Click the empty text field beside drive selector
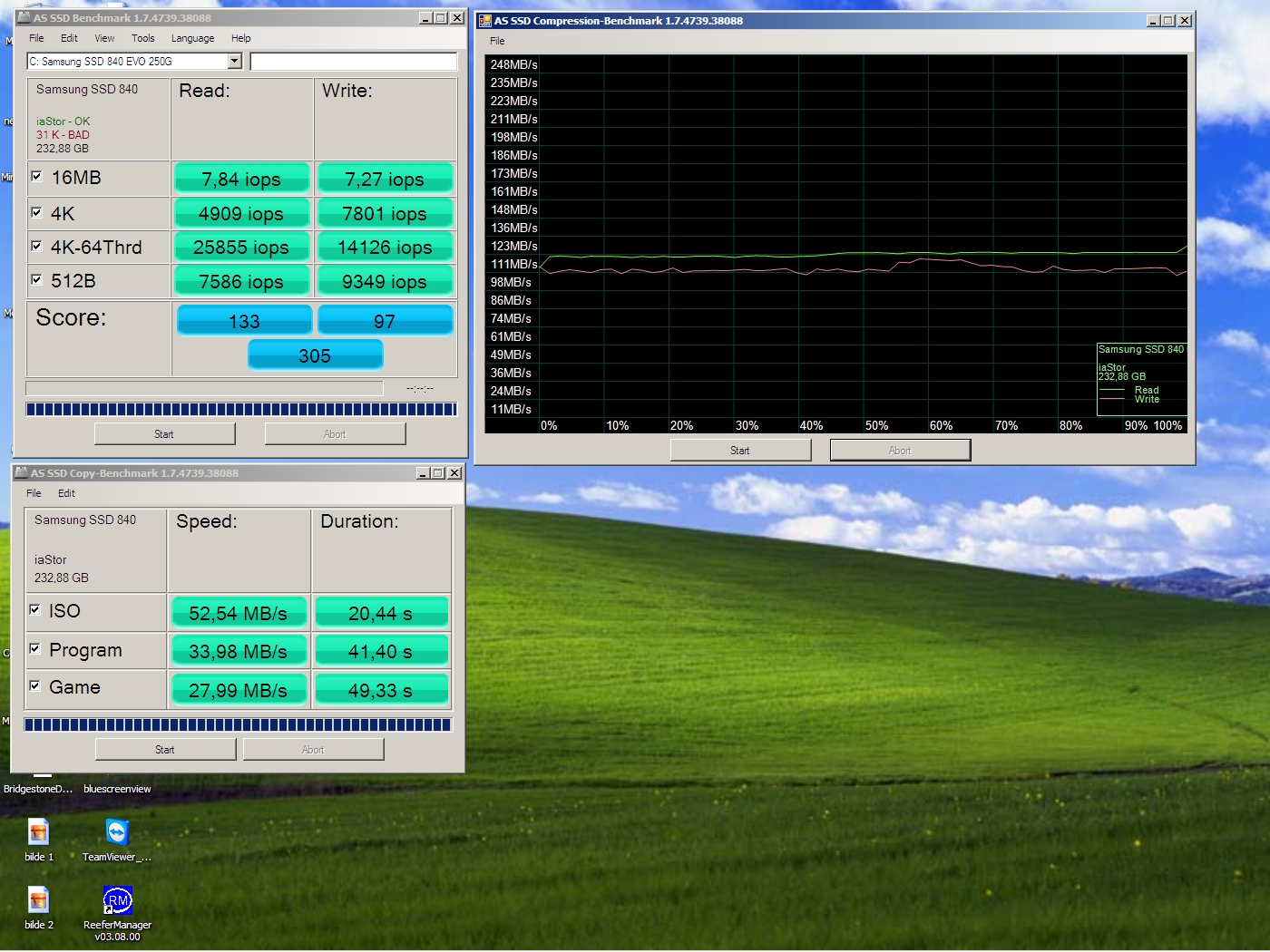 click(354, 61)
